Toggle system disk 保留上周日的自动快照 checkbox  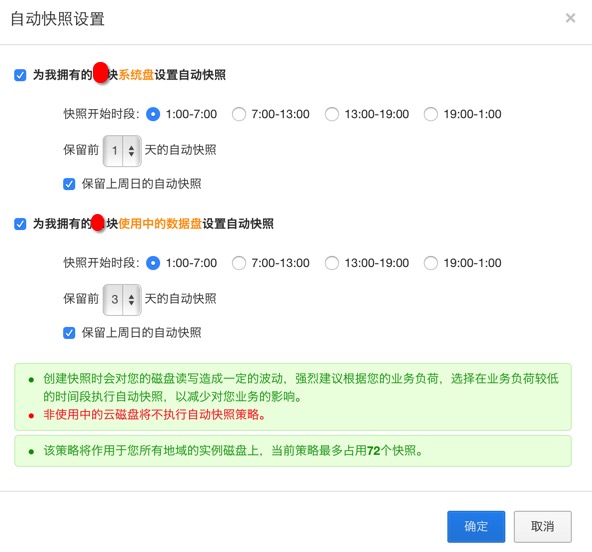coord(69,184)
